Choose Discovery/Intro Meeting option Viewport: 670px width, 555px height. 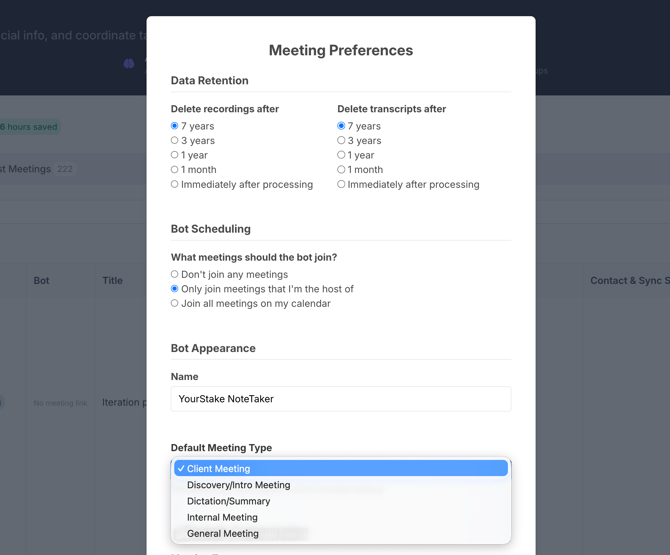(x=239, y=485)
